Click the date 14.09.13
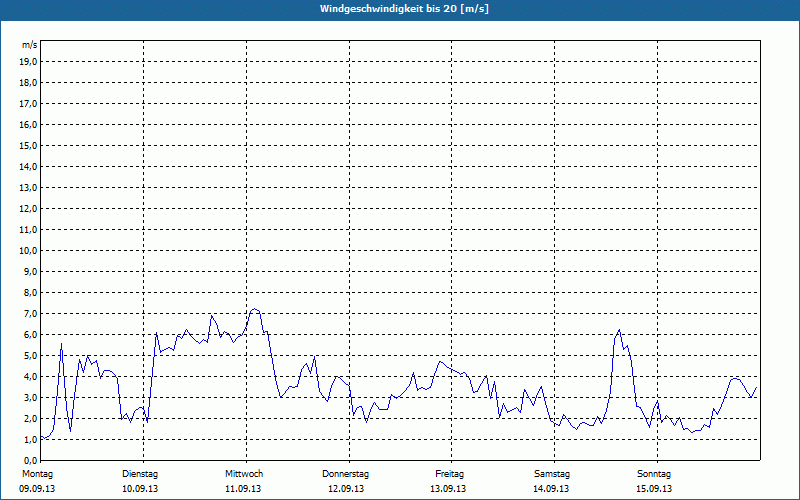The height and width of the screenshot is (500, 800). [x=551, y=489]
